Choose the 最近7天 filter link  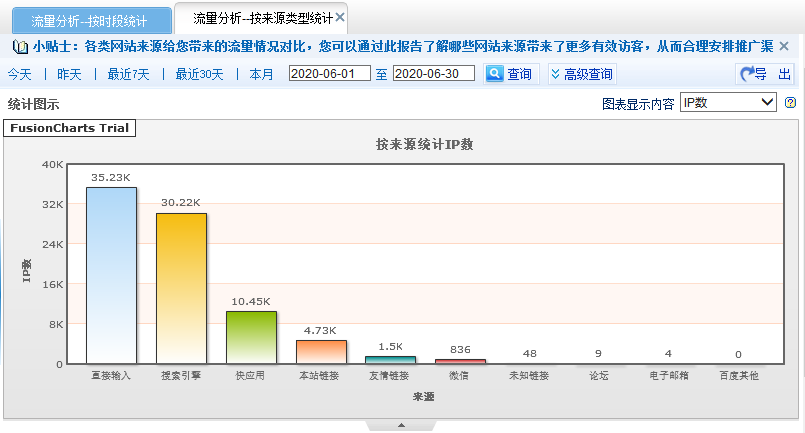point(128,74)
